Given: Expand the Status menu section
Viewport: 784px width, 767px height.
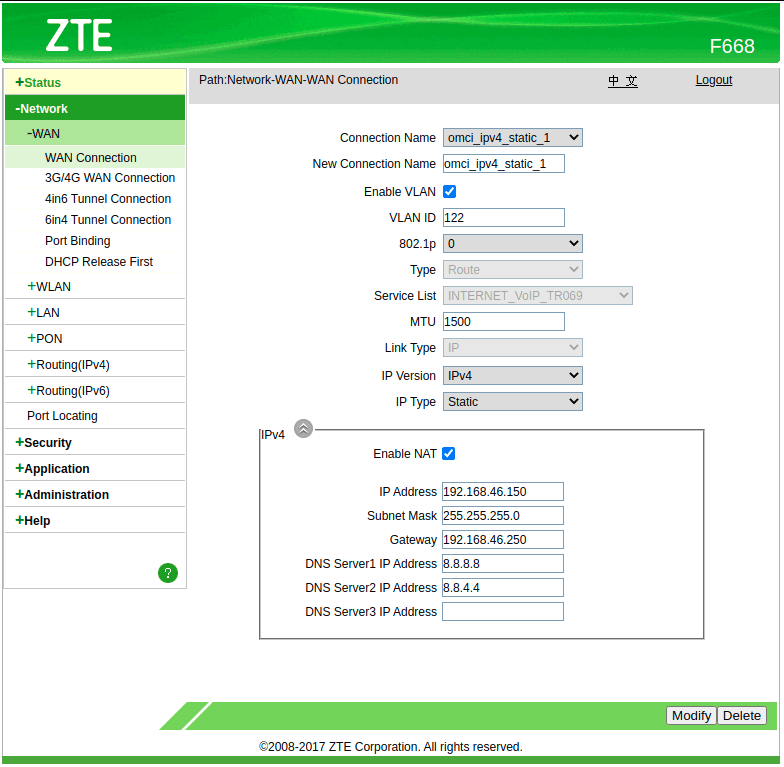Looking at the screenshot, I should 42,83.
